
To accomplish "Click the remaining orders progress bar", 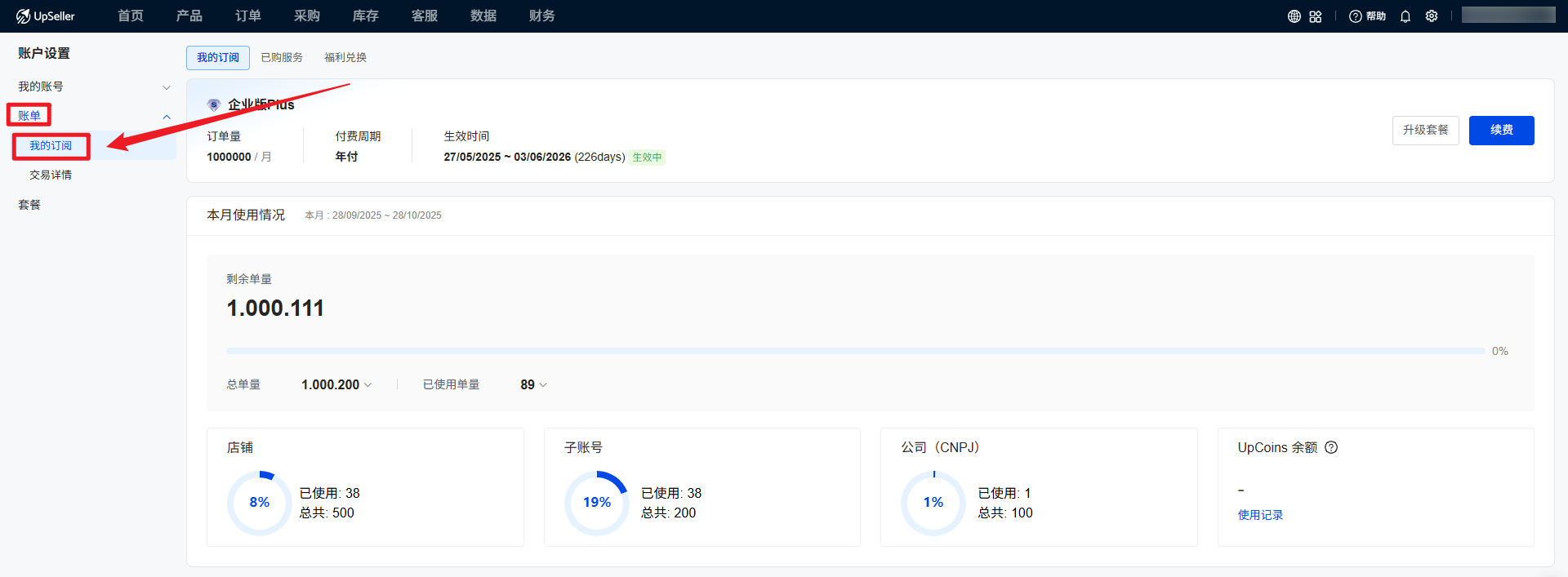I will [x=855, y=351].
